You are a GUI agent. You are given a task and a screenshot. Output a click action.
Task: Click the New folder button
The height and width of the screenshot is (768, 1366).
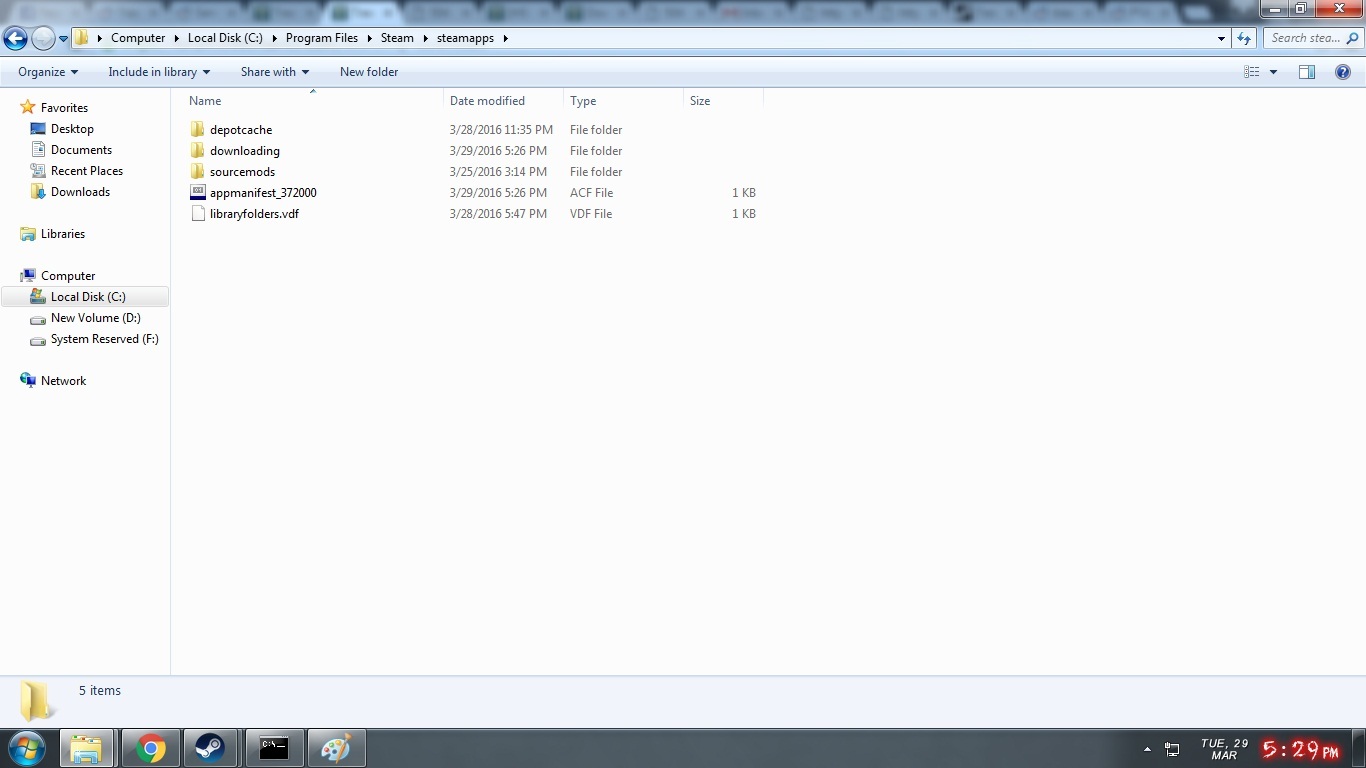369,72
